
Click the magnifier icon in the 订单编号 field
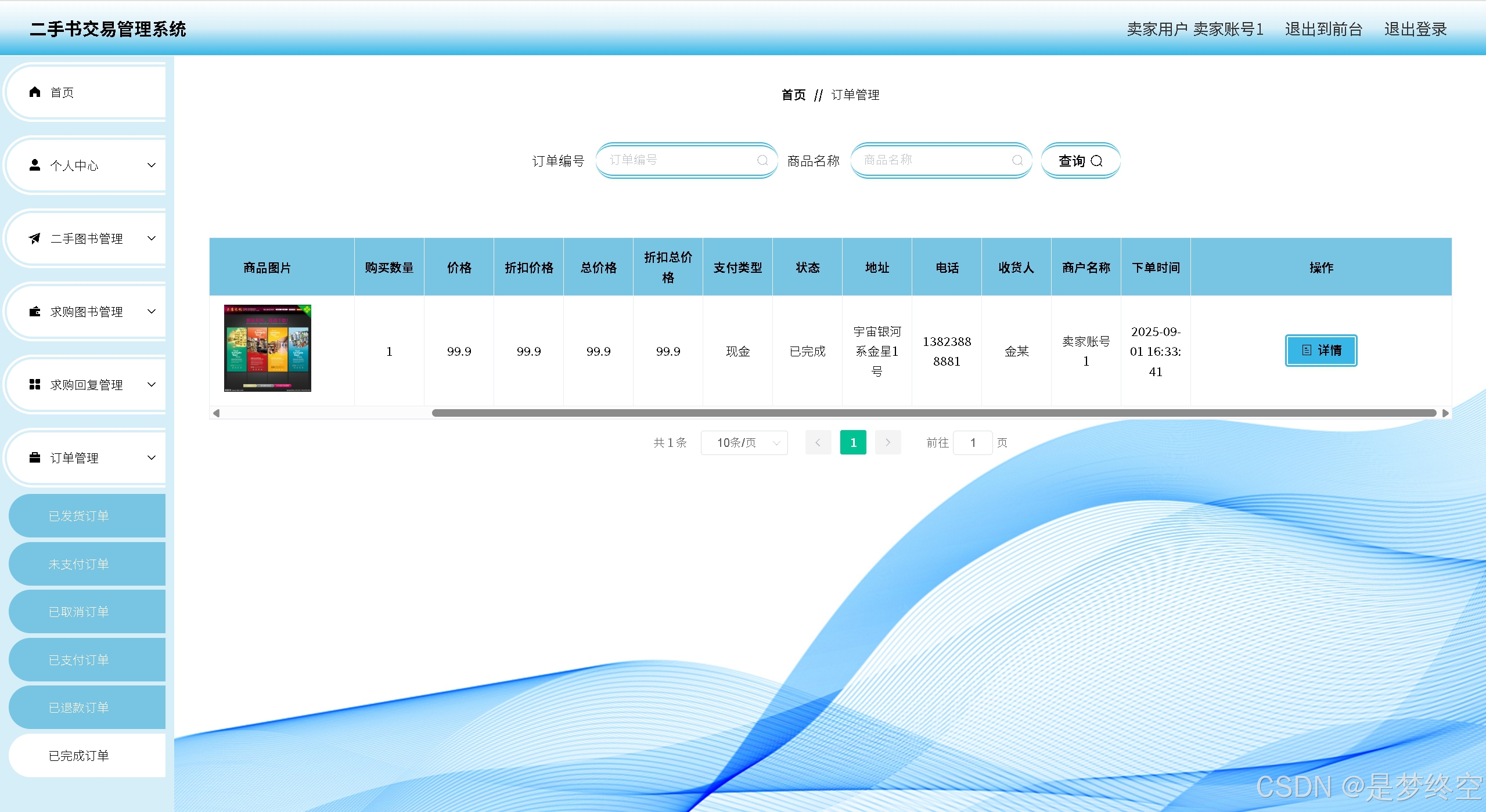pyautogui.click(x=762, y=160)
